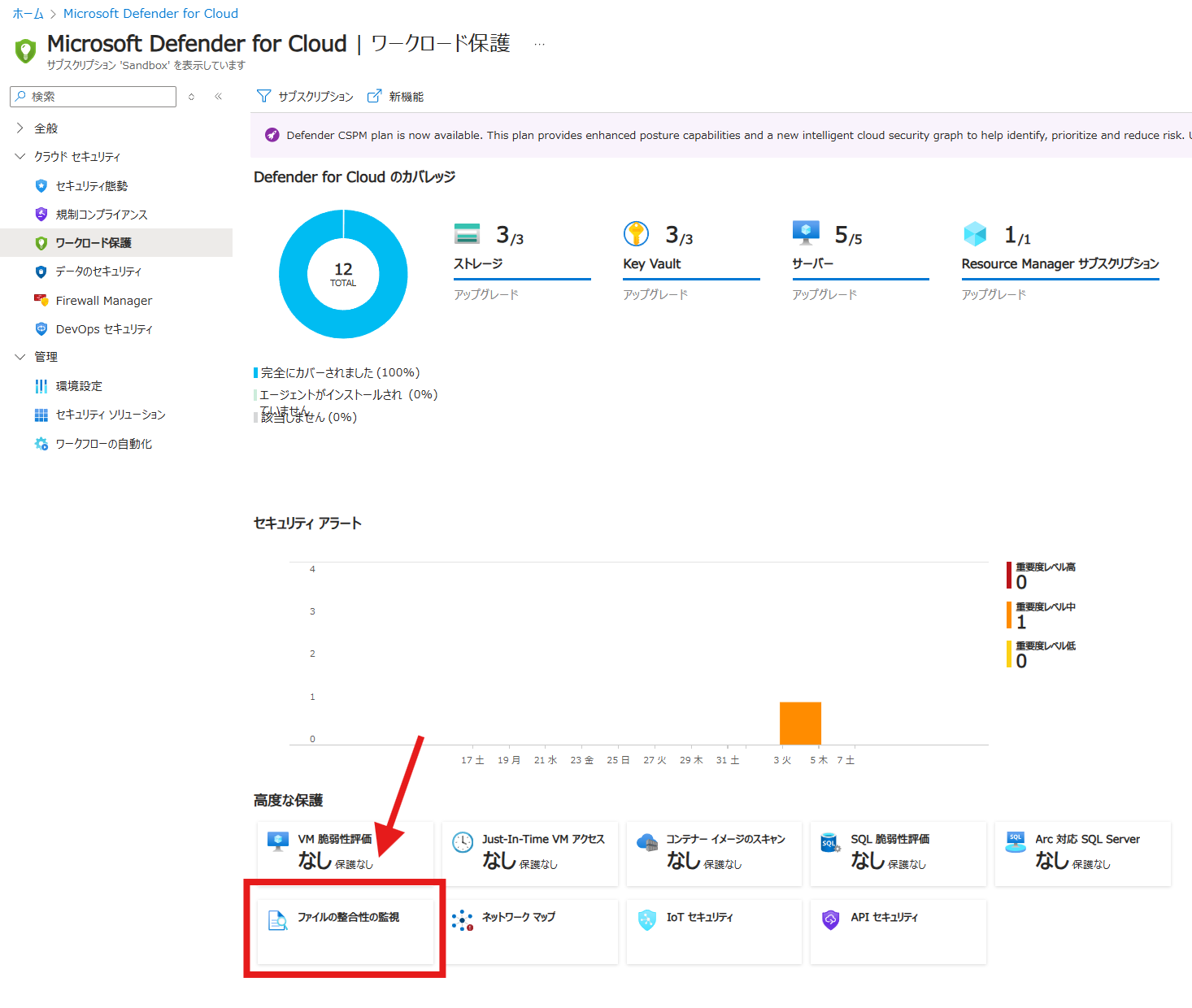
Task: Click the expand/collapse diamond next to search
Action: click(x=191, y=96)
